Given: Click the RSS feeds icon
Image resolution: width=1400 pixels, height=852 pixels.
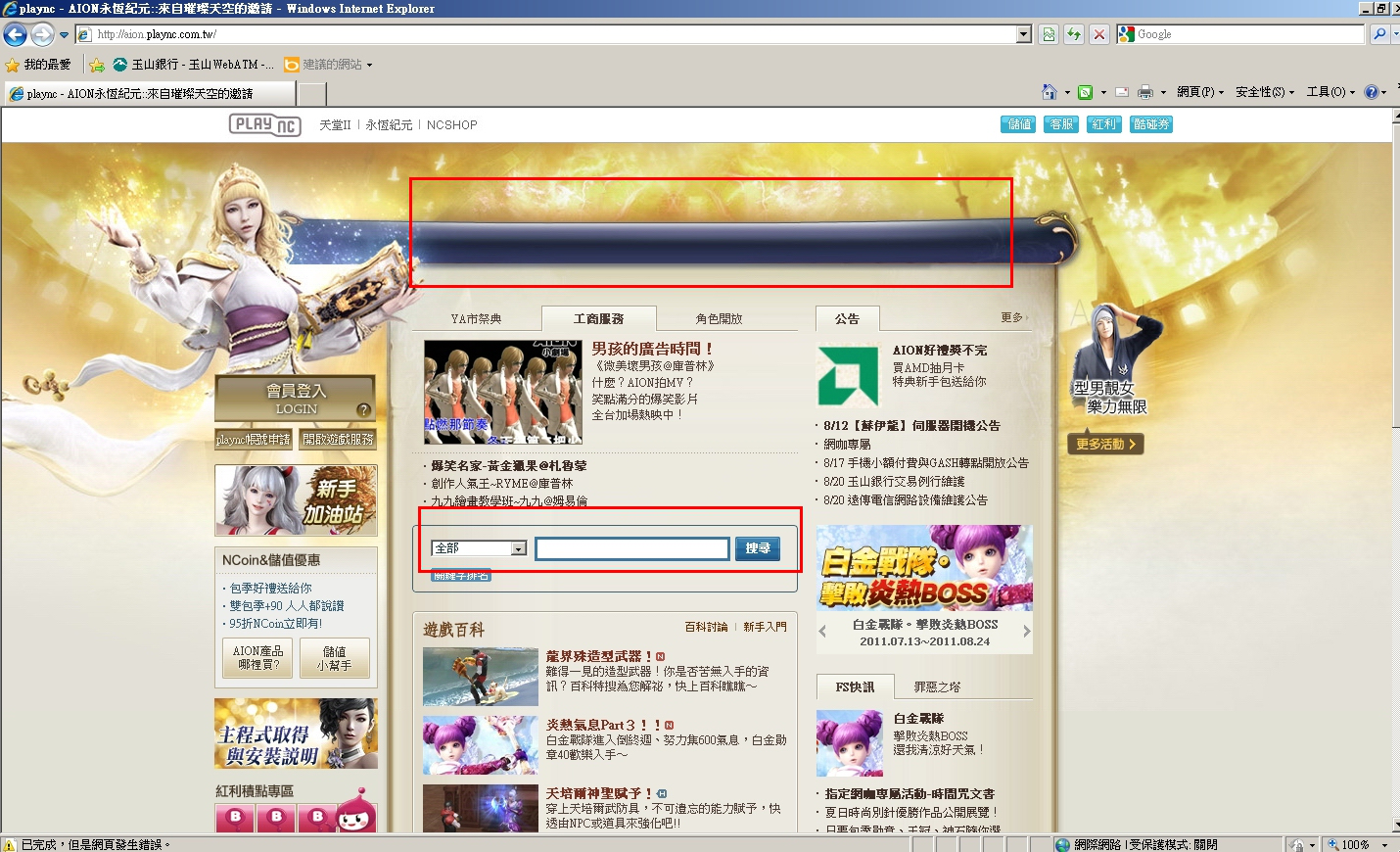Looking at the screenshot, I should [x=1085, y=92].
